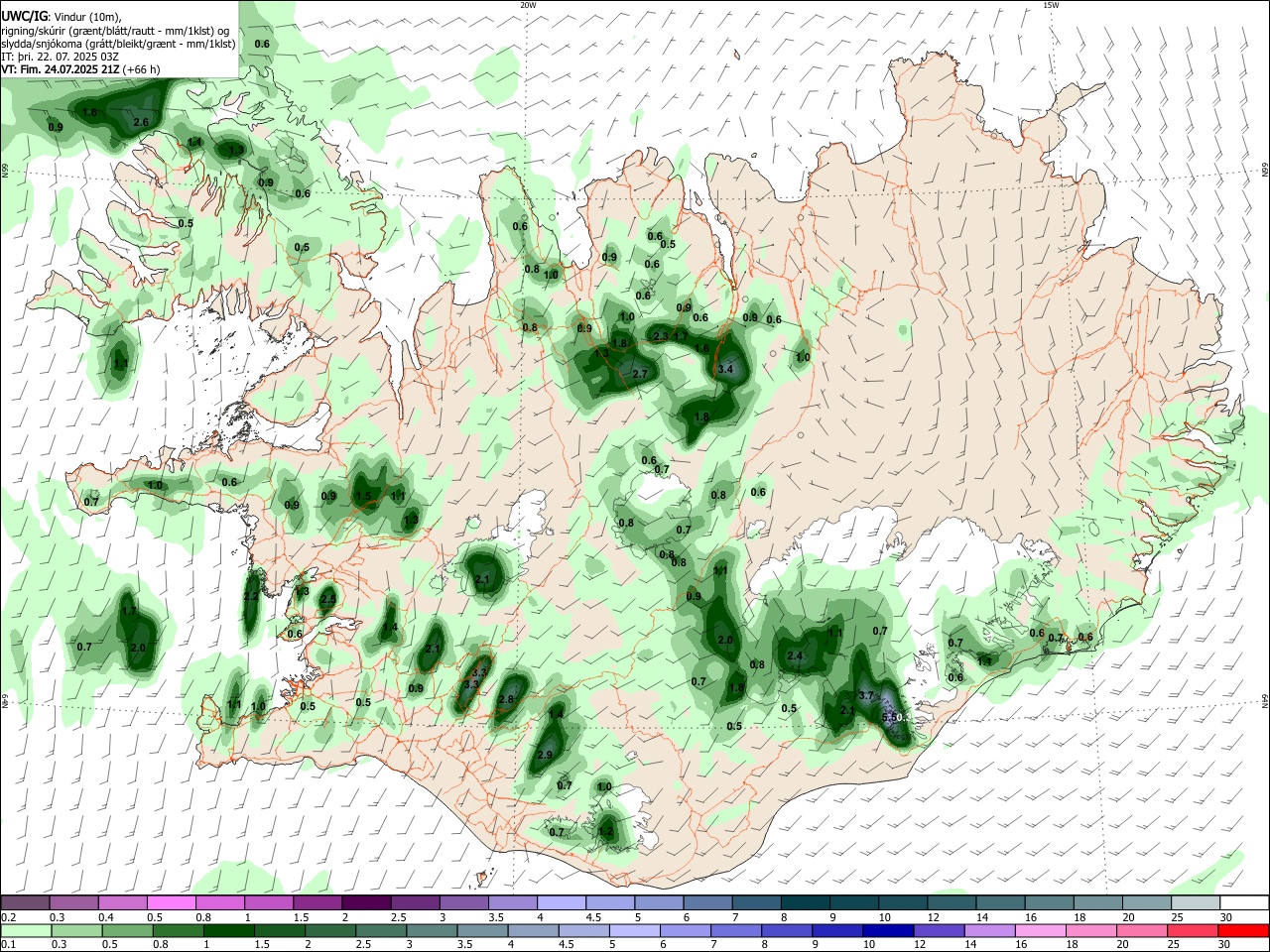The width and height of the screenshot is (1270, 952).
Task: Click the 'UWC/IG: Vindur (10m)' title text
Action: pyautogui.click(x=61, y=17)
